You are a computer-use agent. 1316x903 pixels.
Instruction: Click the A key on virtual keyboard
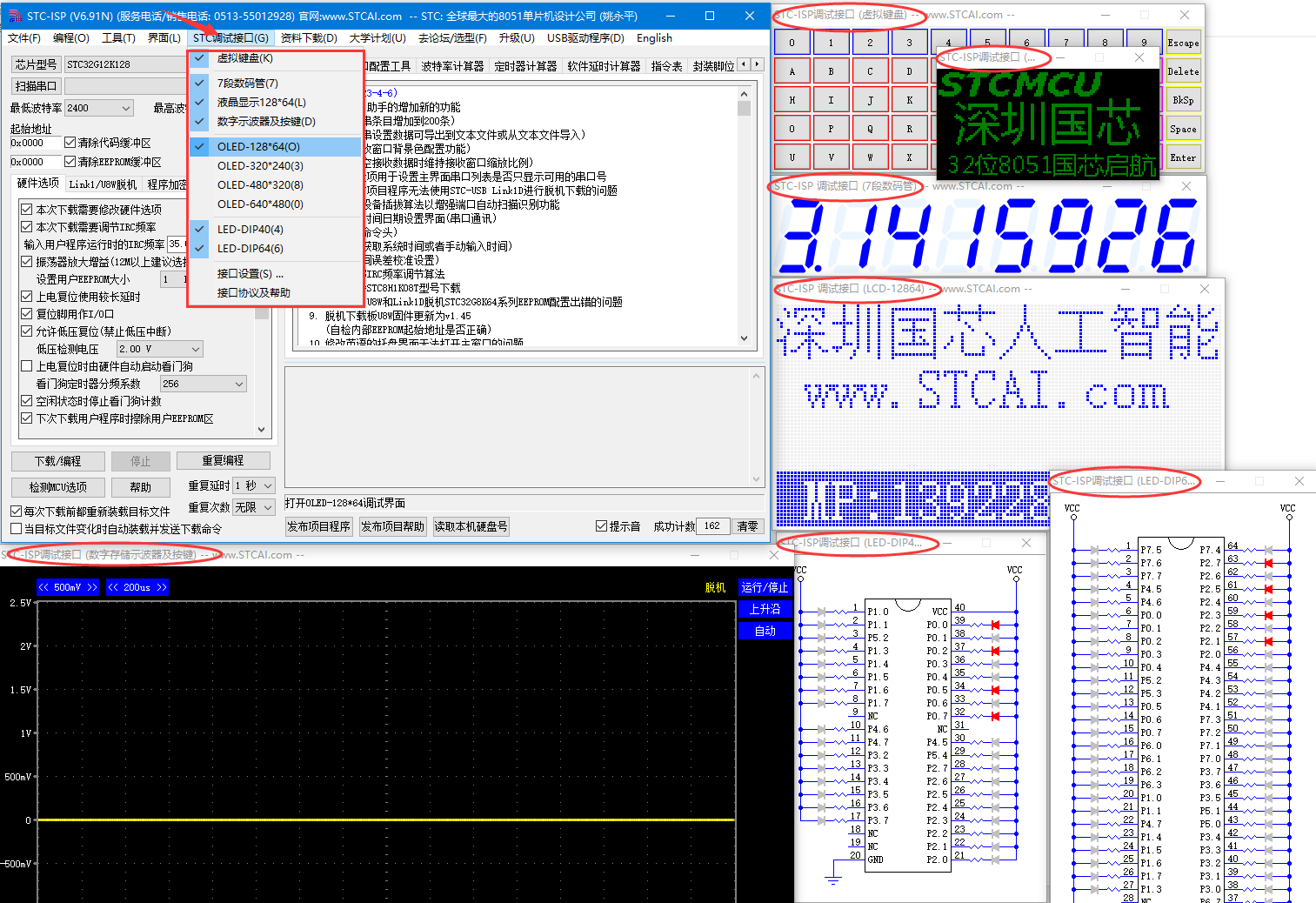(x=792, y=71)
